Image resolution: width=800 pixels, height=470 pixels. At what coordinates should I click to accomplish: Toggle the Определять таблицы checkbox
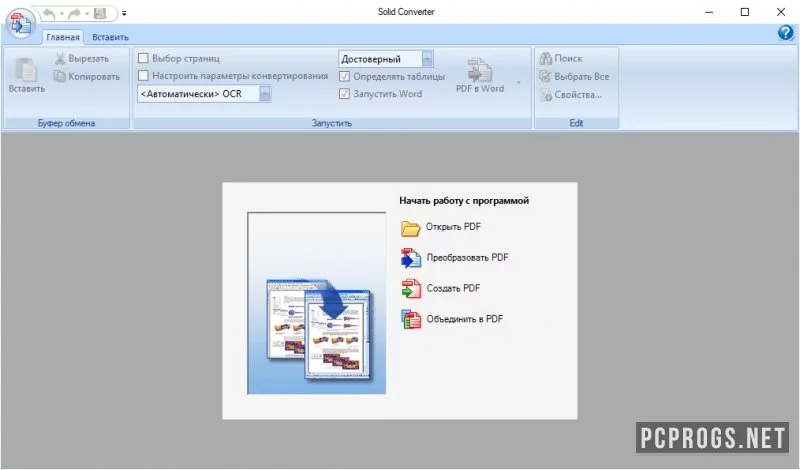point(344,77)
